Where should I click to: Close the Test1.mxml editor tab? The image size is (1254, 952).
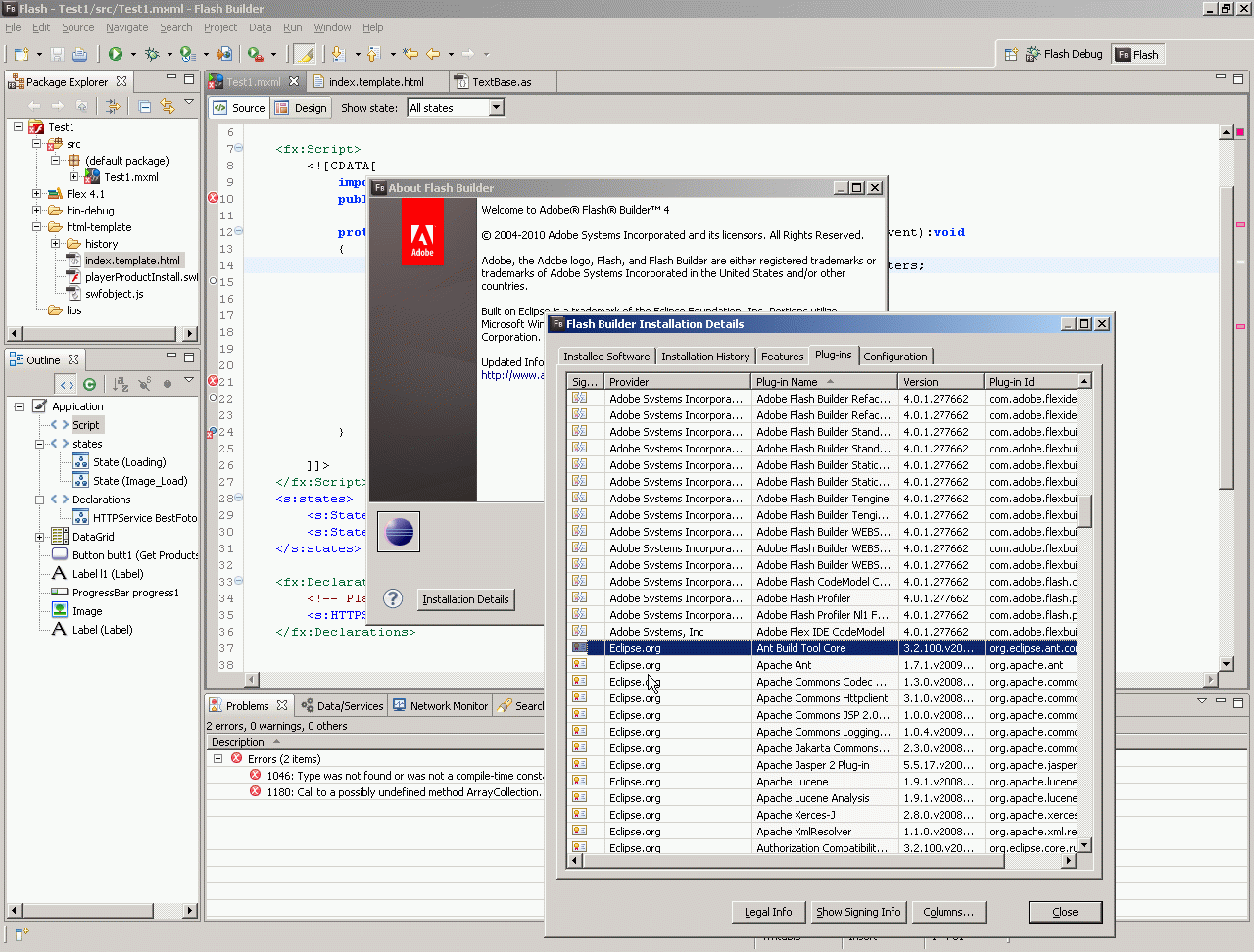(x=294, y=81)
